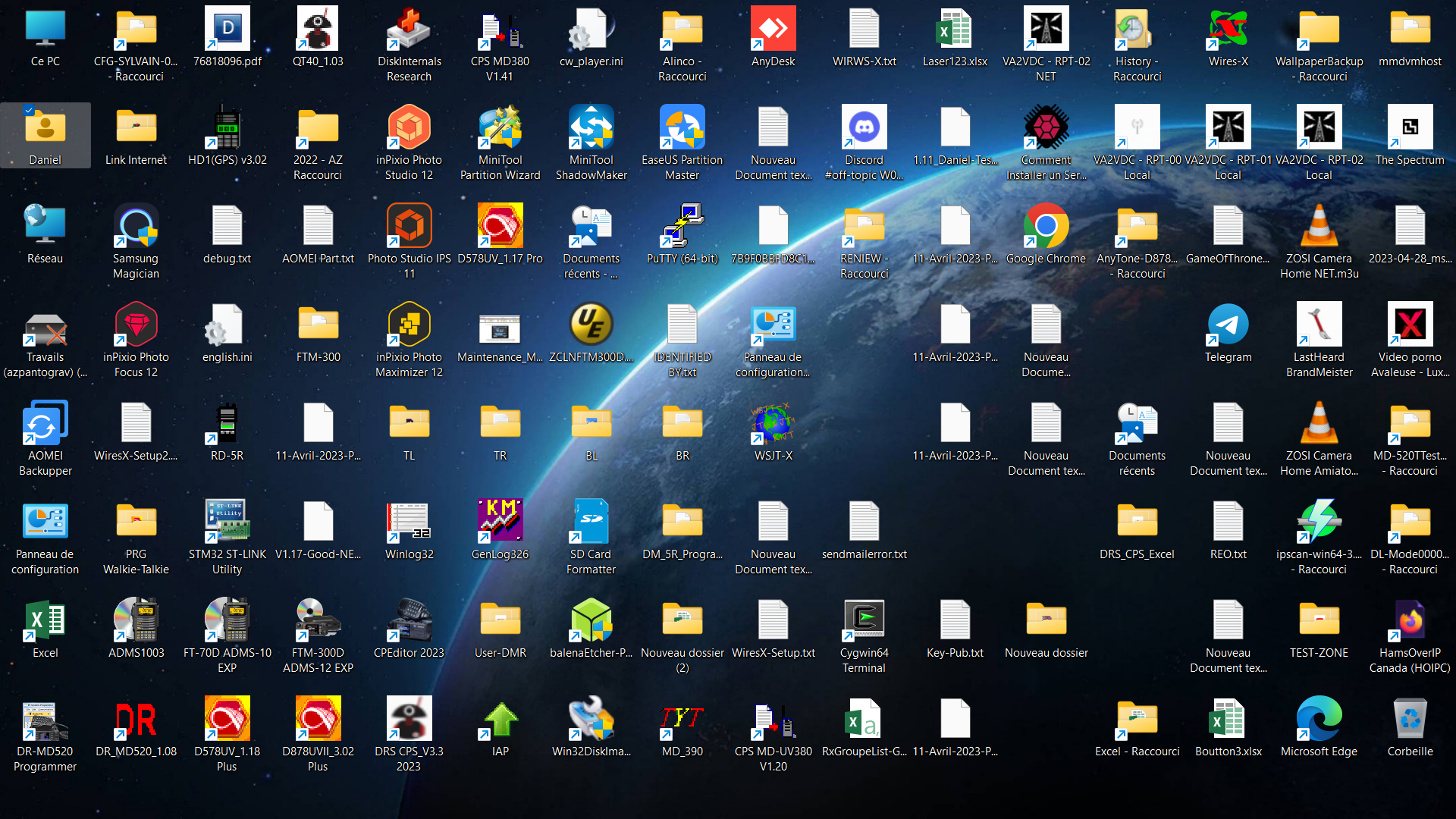Click the Discord off-topic shortcut

pos(864,127)
